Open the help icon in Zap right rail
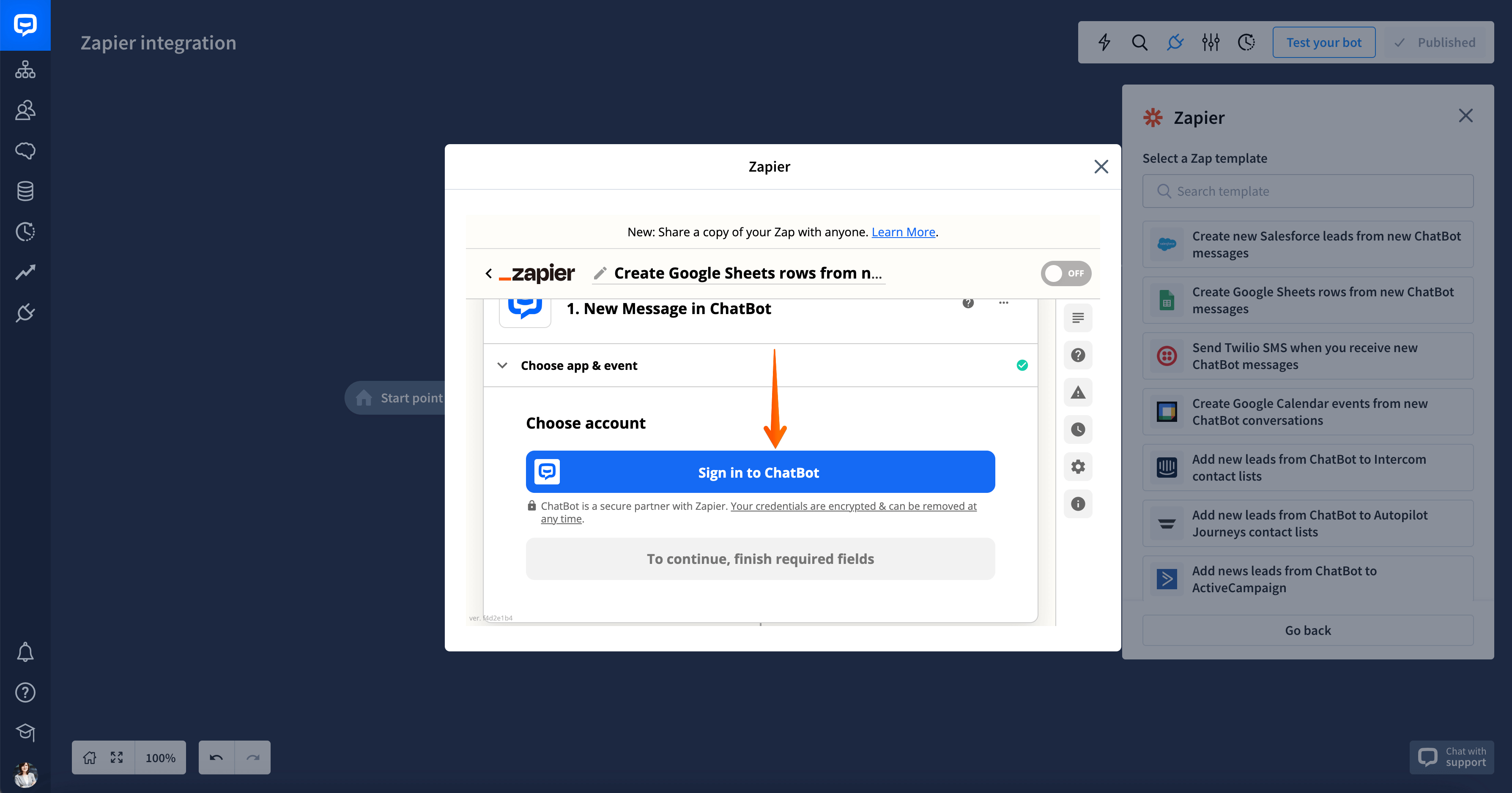 point(1078,355)
